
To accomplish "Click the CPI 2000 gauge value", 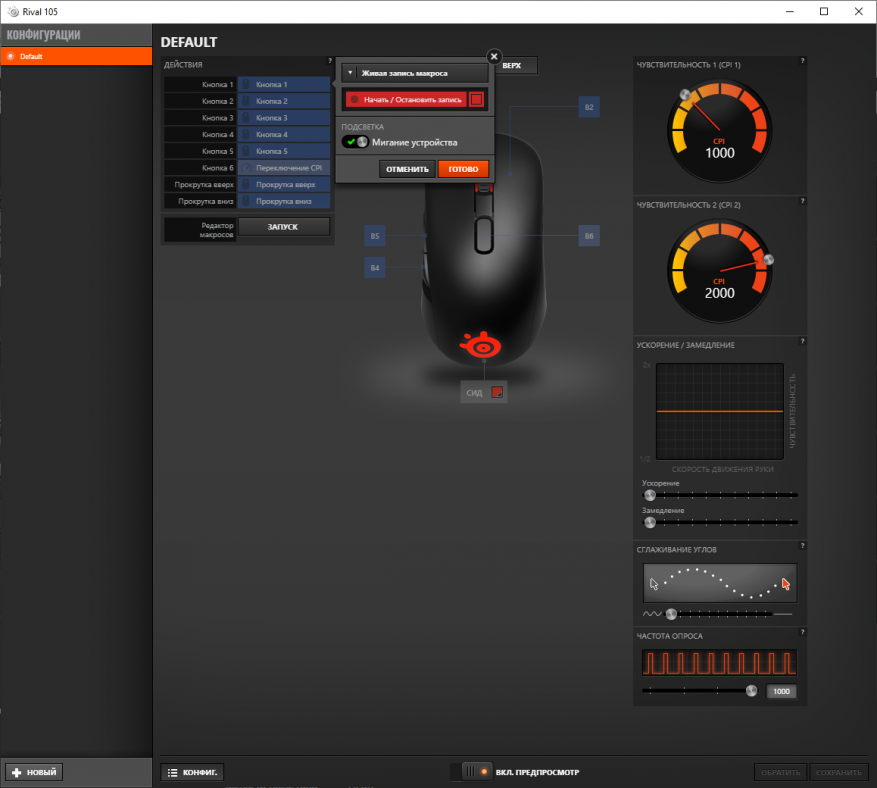I will tap(720, 293).
